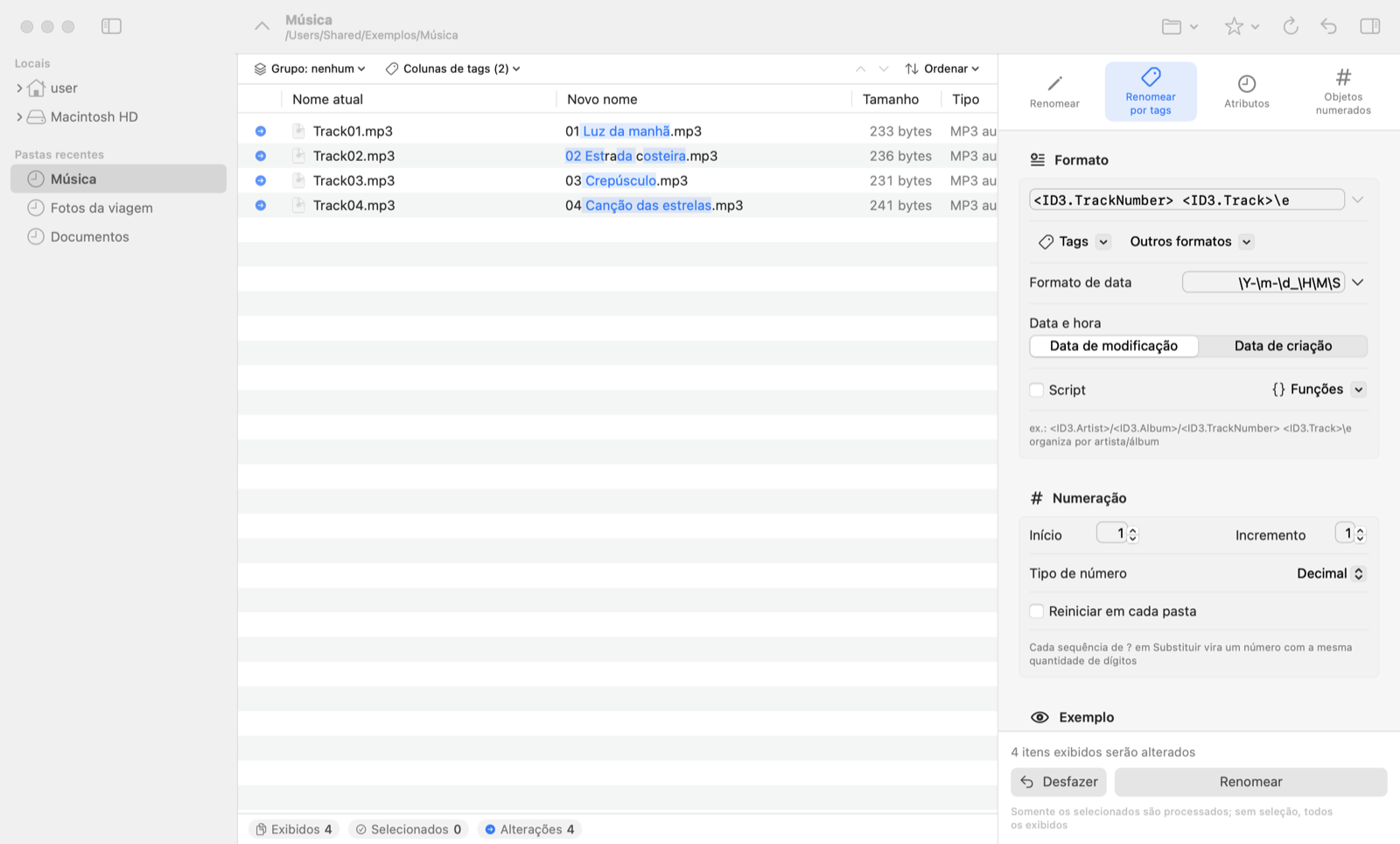1400x844 pixels.
Task: Click the format pattern input field
Action: 1186,200
